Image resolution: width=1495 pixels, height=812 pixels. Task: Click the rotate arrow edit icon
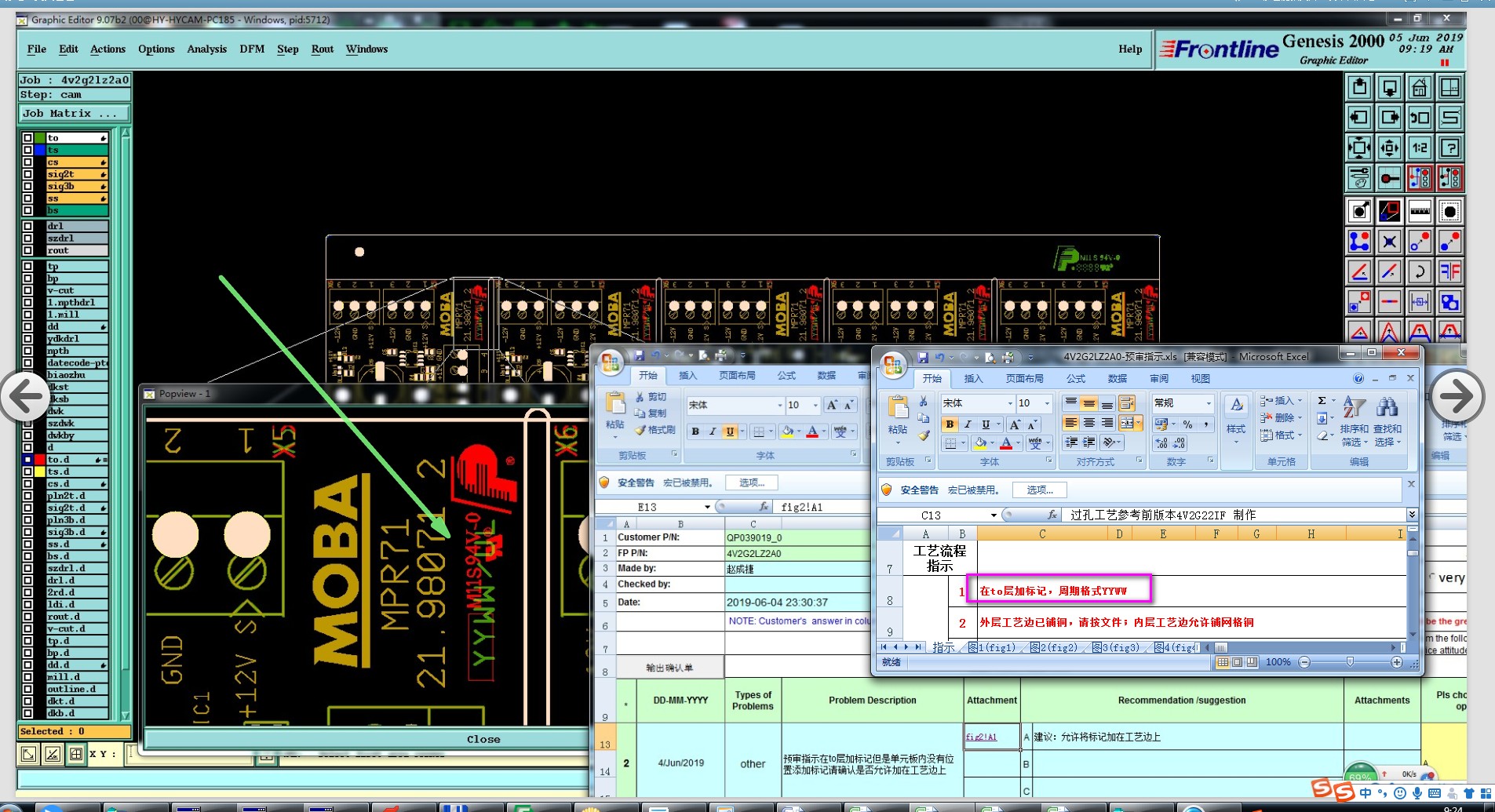(x=1420, y=271)
